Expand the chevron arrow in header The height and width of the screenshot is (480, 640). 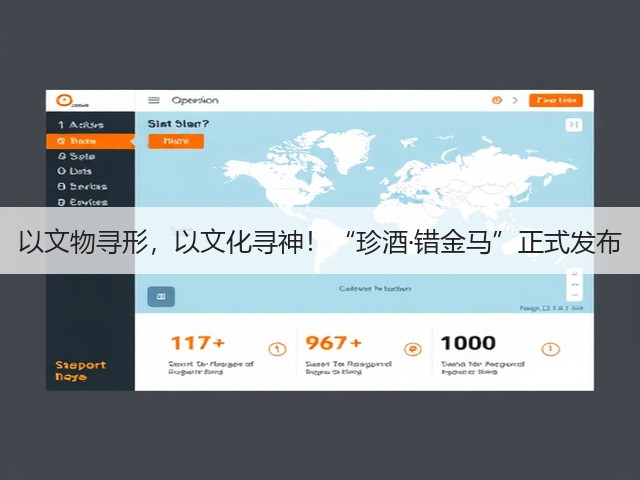click(x=515, y=100)
